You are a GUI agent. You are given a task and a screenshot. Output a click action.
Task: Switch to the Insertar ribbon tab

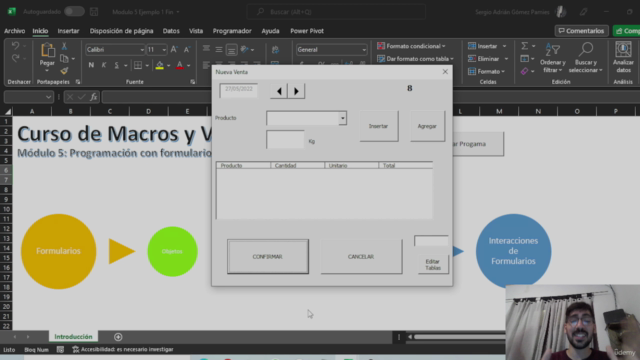68,31
